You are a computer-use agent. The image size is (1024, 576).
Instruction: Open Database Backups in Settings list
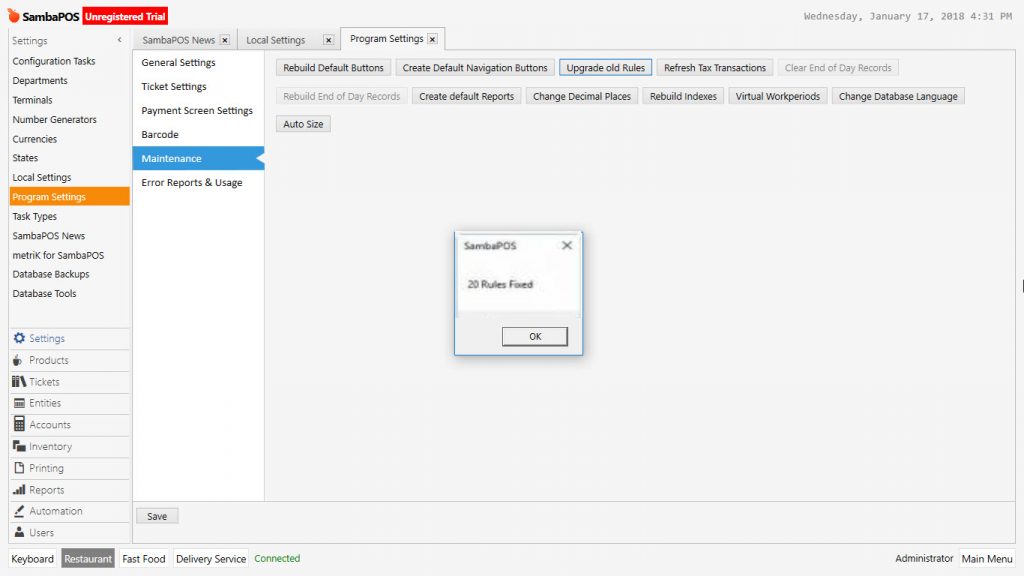click(69, 274)
